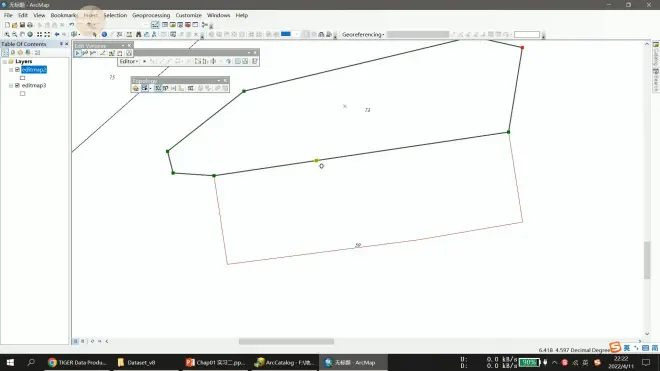
Task: Open the Geoprocessing menu
Action: [151, 15]
